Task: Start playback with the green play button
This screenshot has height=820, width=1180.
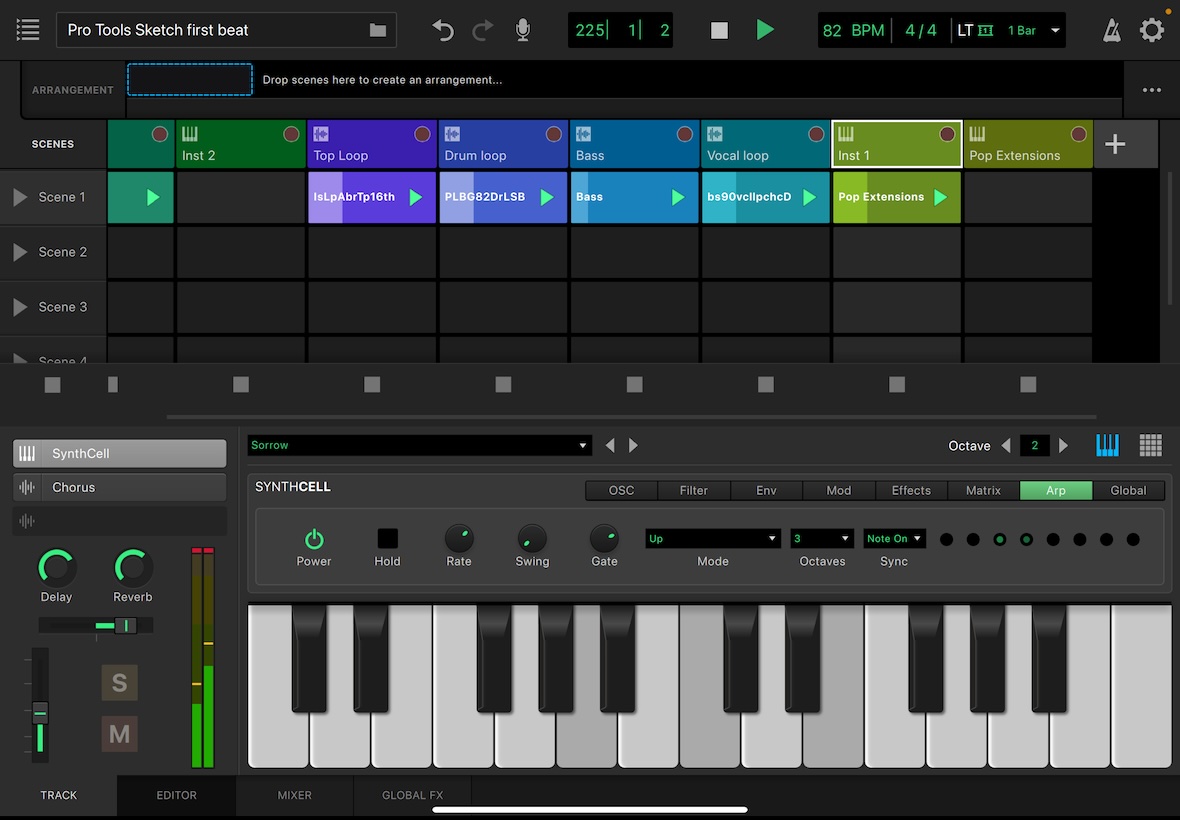Action: coord(765,30)
